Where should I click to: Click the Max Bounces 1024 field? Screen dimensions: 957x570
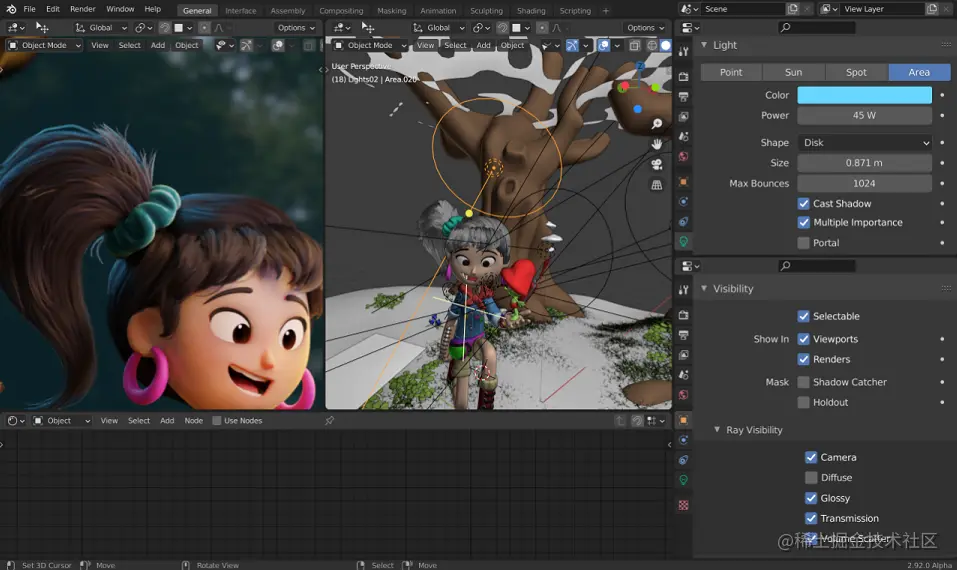864,183
